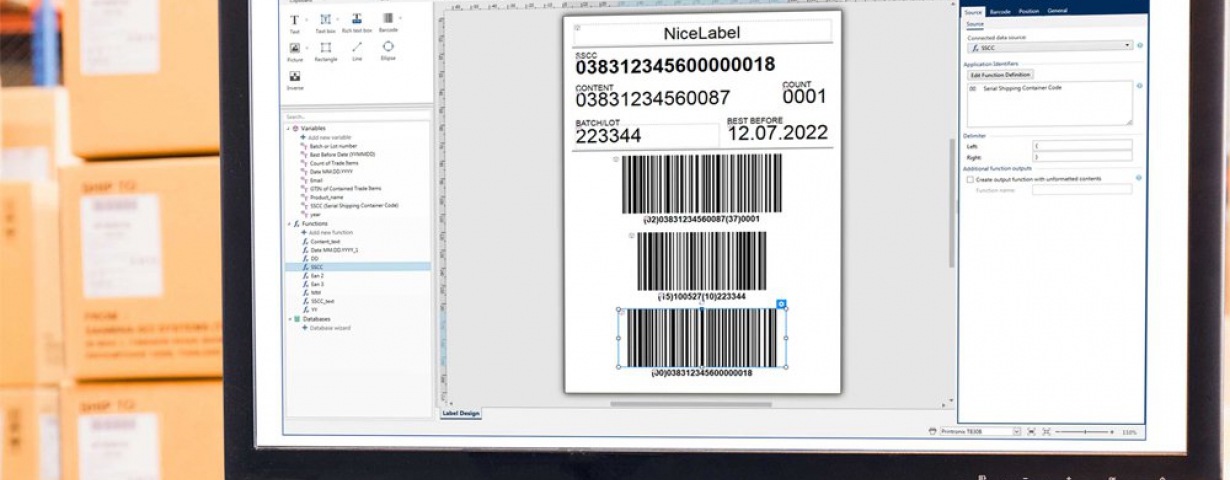This screenshot has height=480, width=1230.
Task: Select Batch/Lot value 223344 text
Action: click(x=608, y=136)
